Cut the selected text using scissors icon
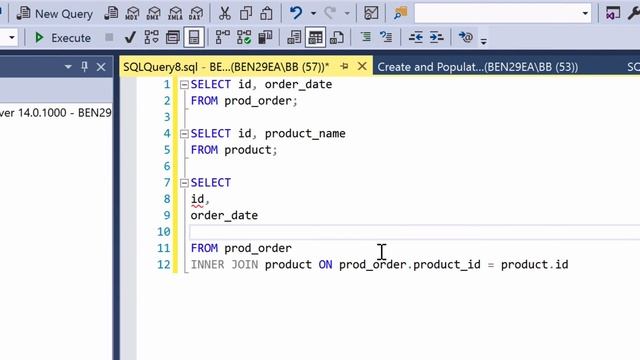640x360 pixels. [x=224, y=13]
